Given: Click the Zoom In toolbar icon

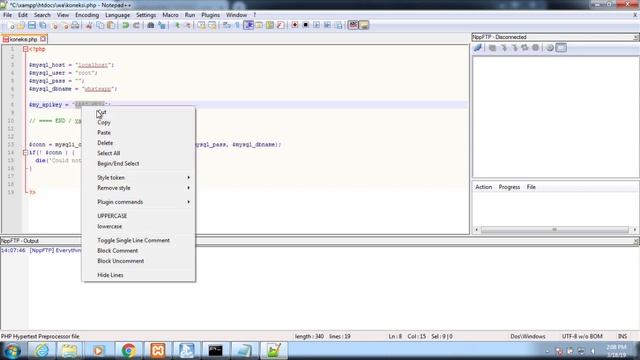Looking at the screenshot, I should (x=177, y=25).
